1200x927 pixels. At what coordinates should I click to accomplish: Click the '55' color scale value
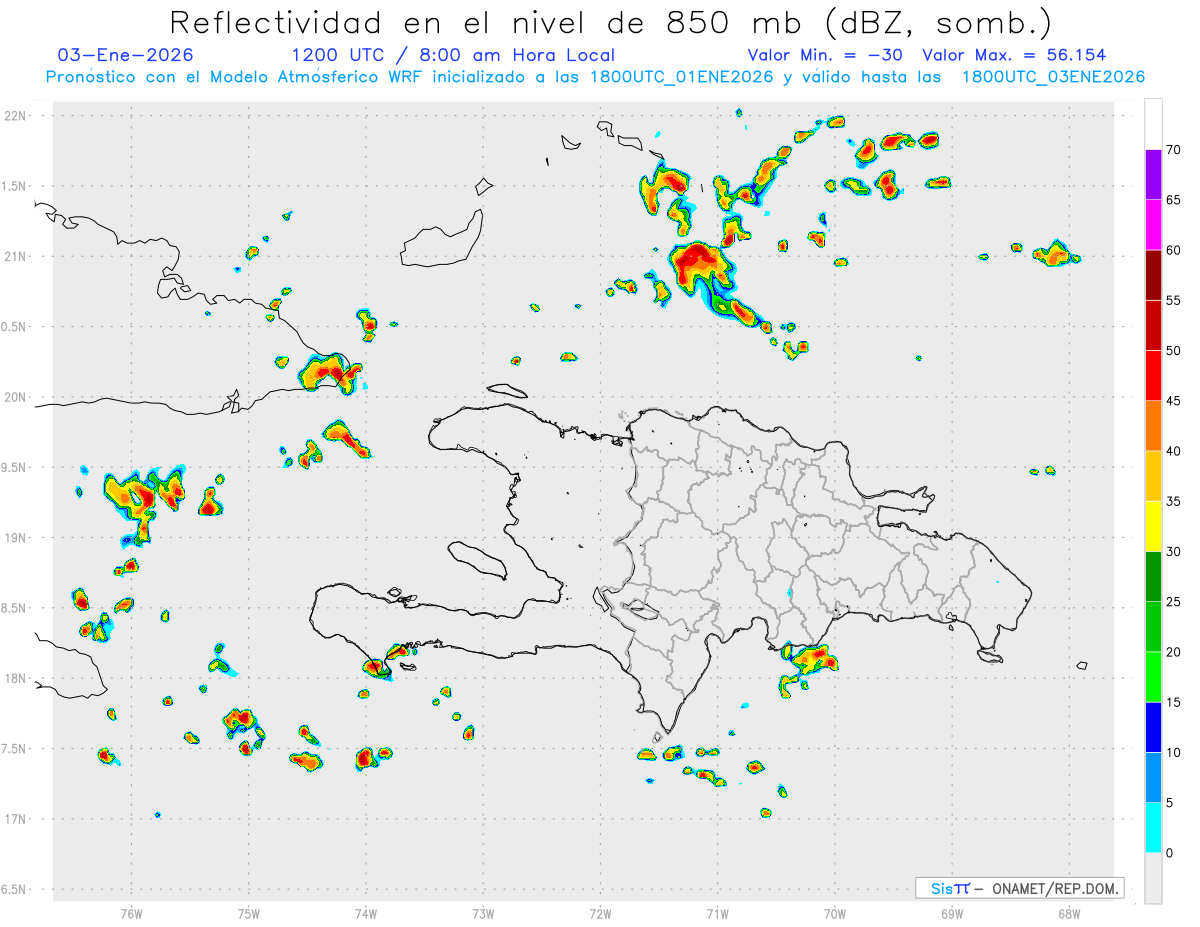[1175, 300]
